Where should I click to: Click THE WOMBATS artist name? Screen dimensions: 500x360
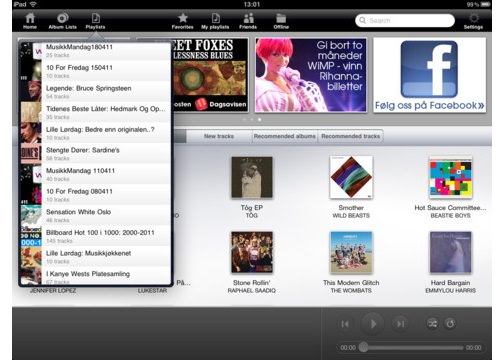click(351, 291)
